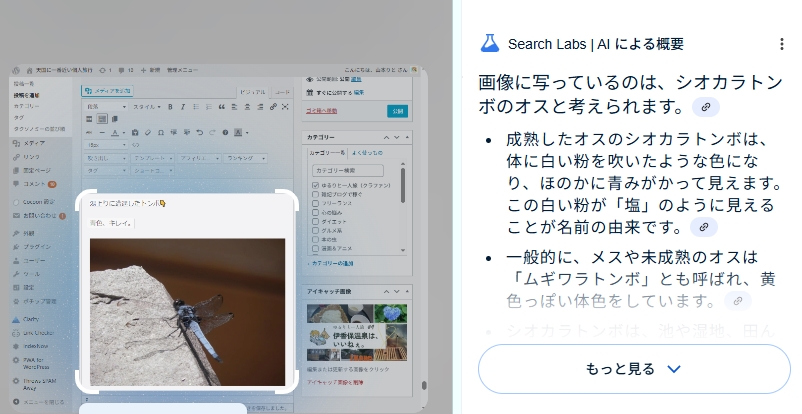This screenshot has width=802, height=414.
Task: Open the source link icon after the first summary sentence
Action: coord(706,107)
